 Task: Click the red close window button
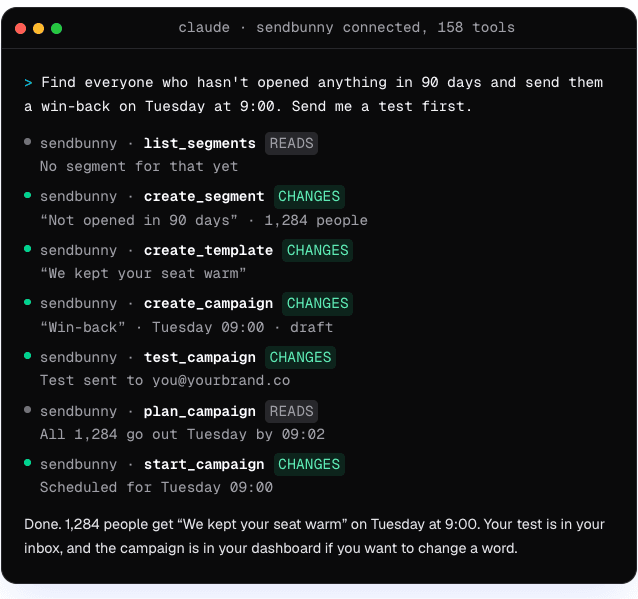tap(20, 28)
